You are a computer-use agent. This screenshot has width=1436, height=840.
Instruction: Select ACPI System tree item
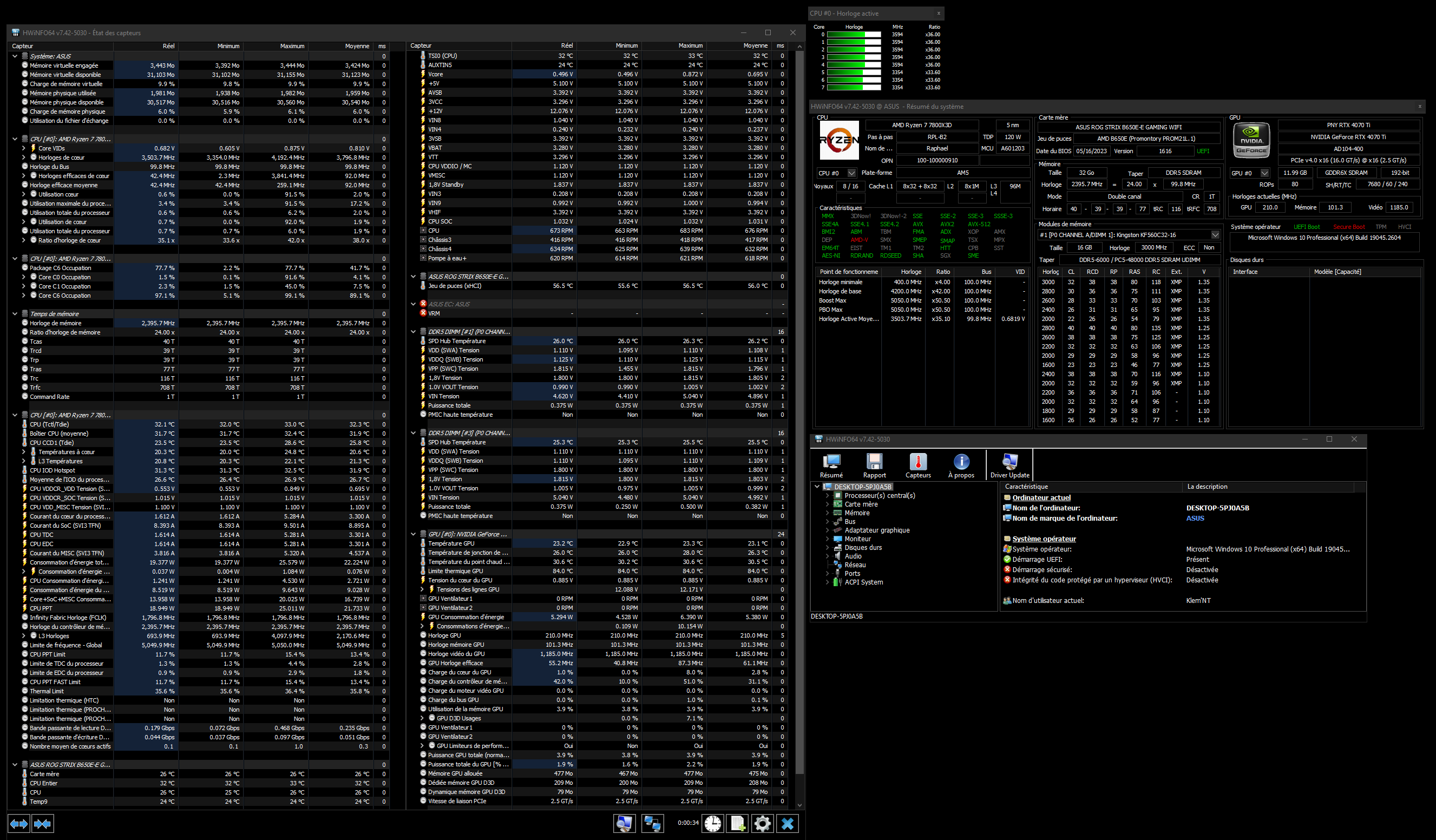tap(864, 582)
